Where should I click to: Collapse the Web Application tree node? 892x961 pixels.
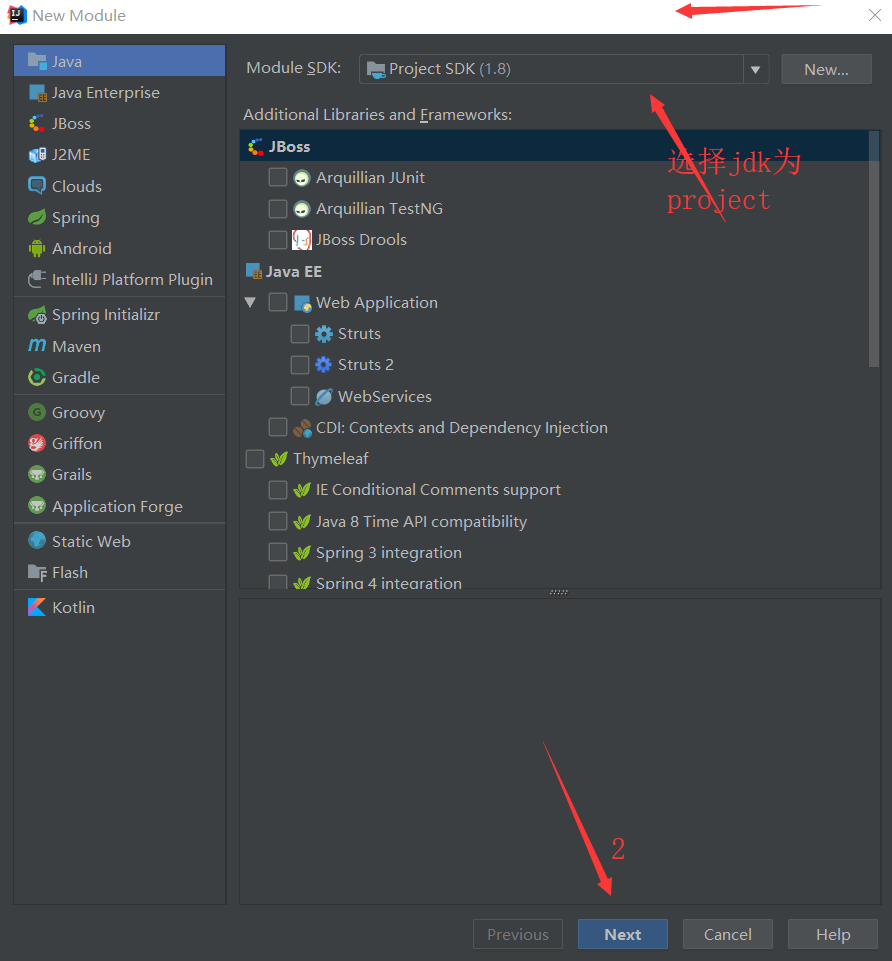click(250, 302)
